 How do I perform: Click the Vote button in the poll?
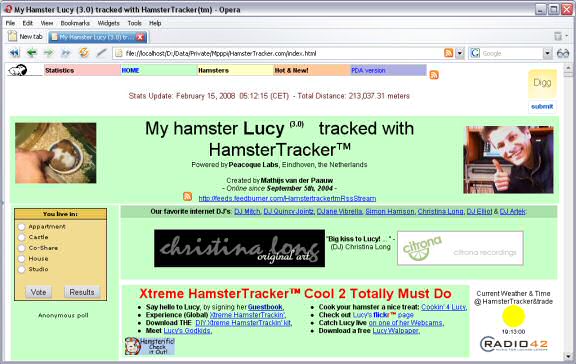click(x=39, y=292)
